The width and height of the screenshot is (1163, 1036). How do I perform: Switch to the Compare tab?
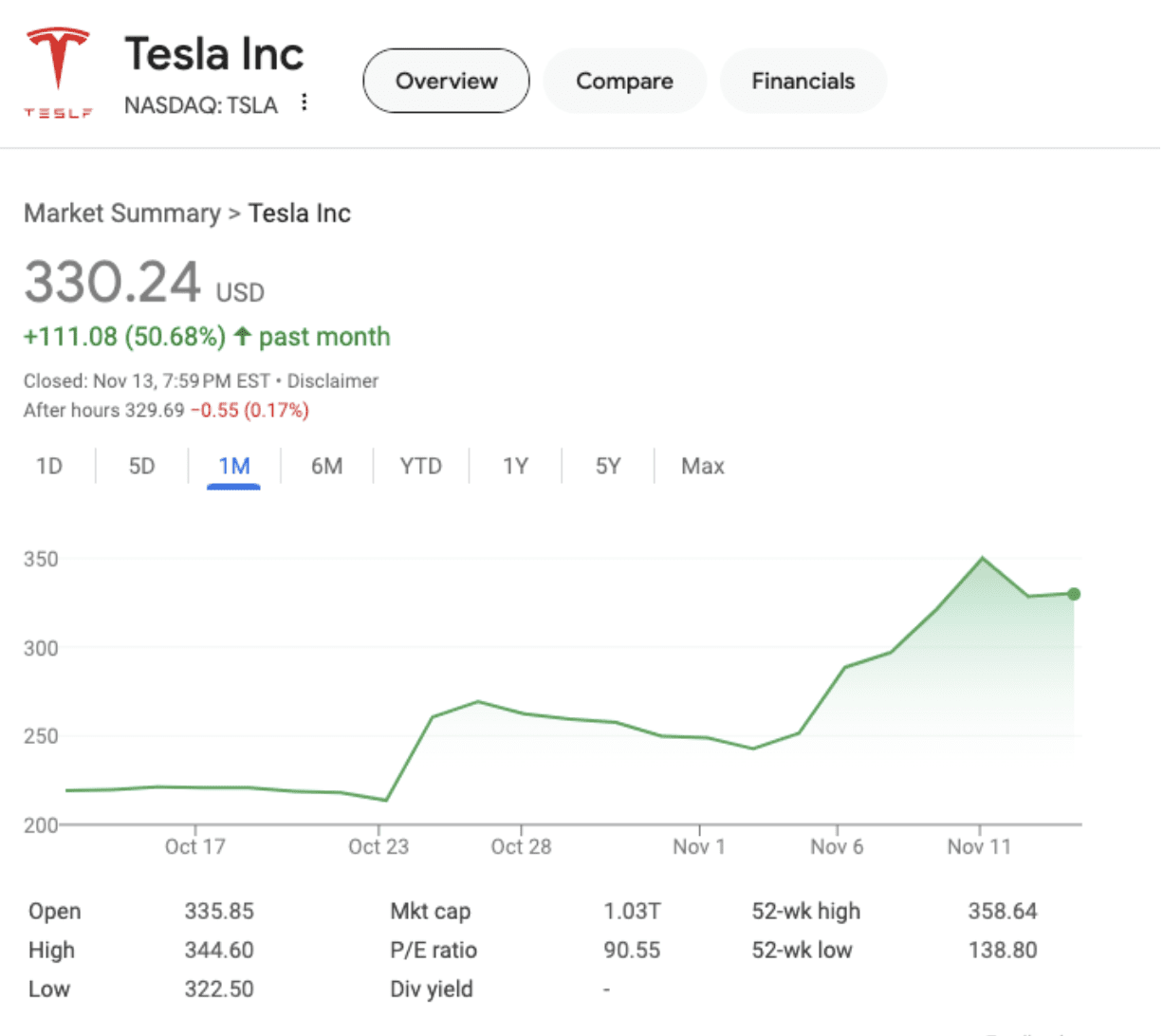click(x=624, y=82)
